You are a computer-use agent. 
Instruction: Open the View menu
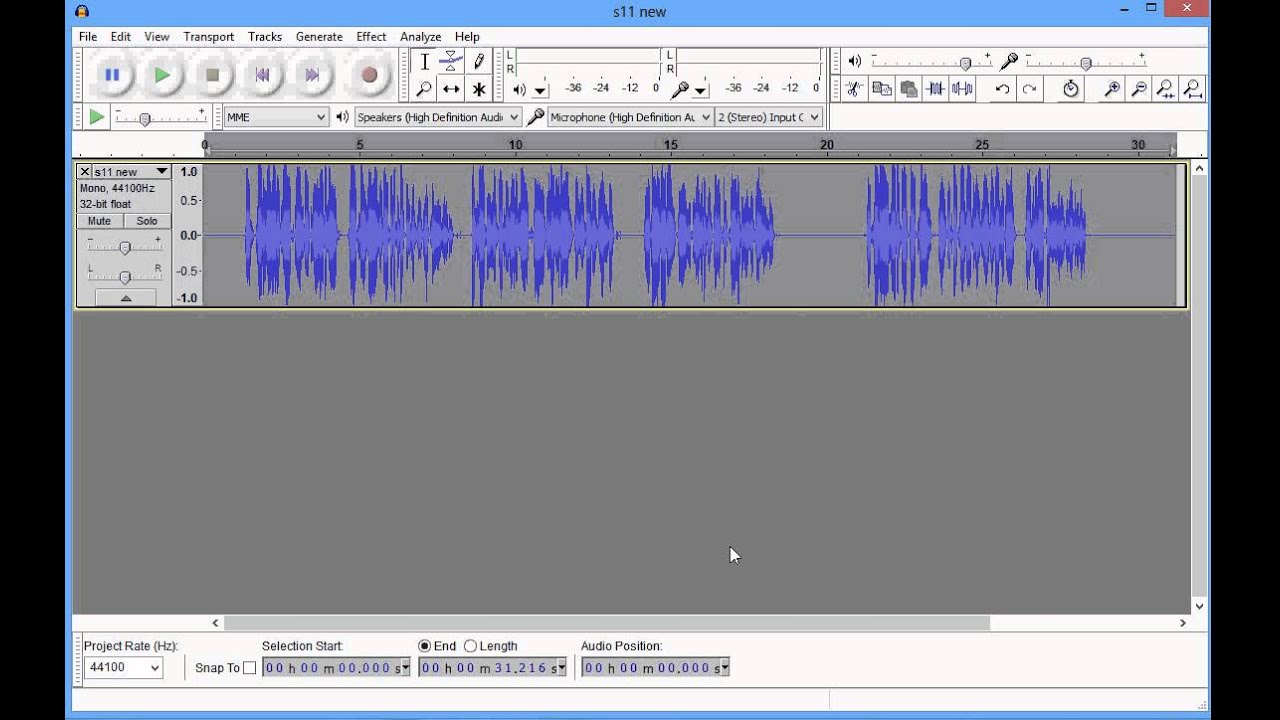tap(157, 36)
